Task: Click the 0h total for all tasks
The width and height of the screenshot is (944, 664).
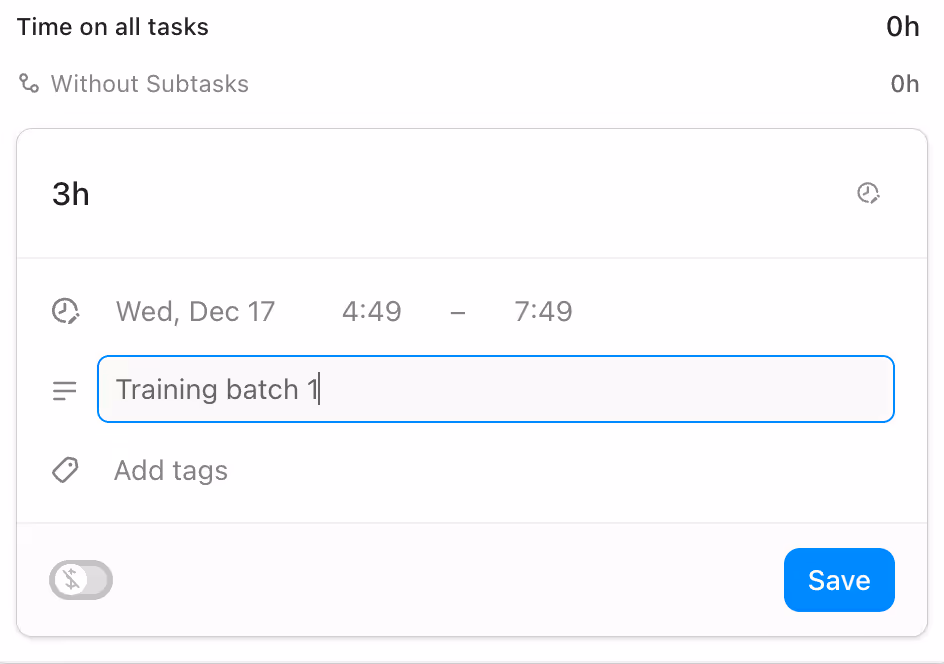Action: (x=902, y=27)
